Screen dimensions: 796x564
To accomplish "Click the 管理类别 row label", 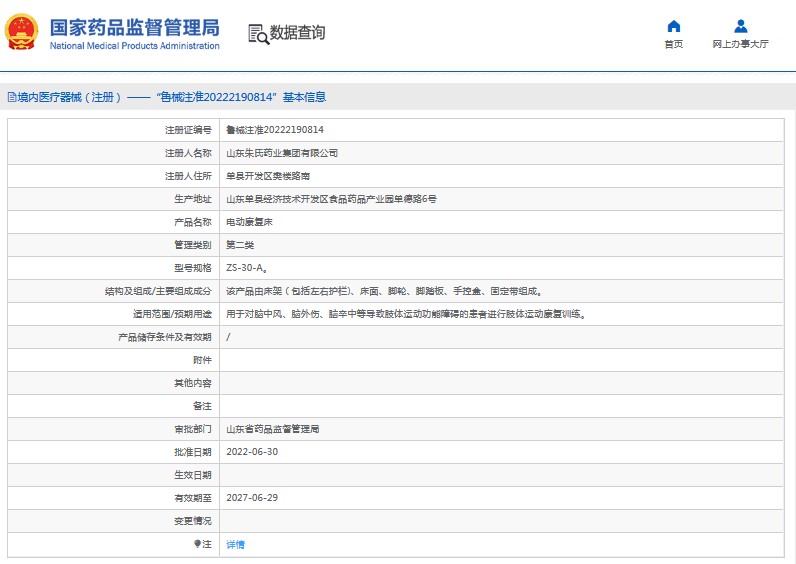I will pos(192,245).
